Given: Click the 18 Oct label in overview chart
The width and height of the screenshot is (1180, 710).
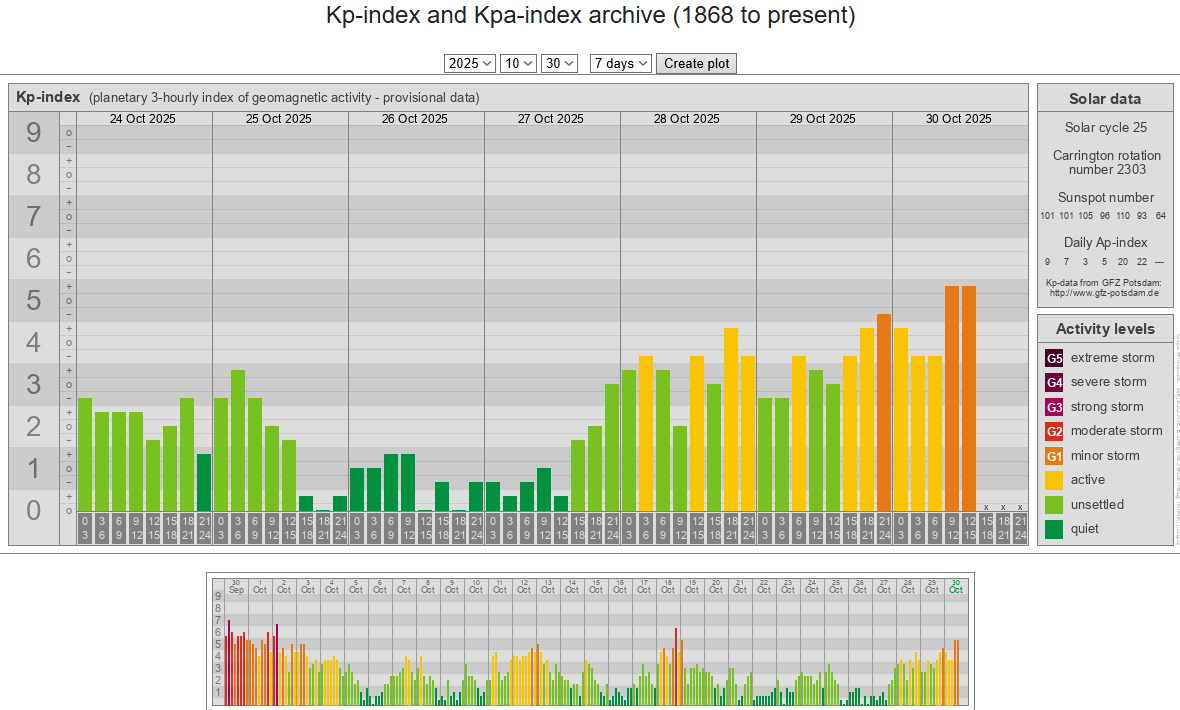Looking at the screenshot, I should [668, 587].
